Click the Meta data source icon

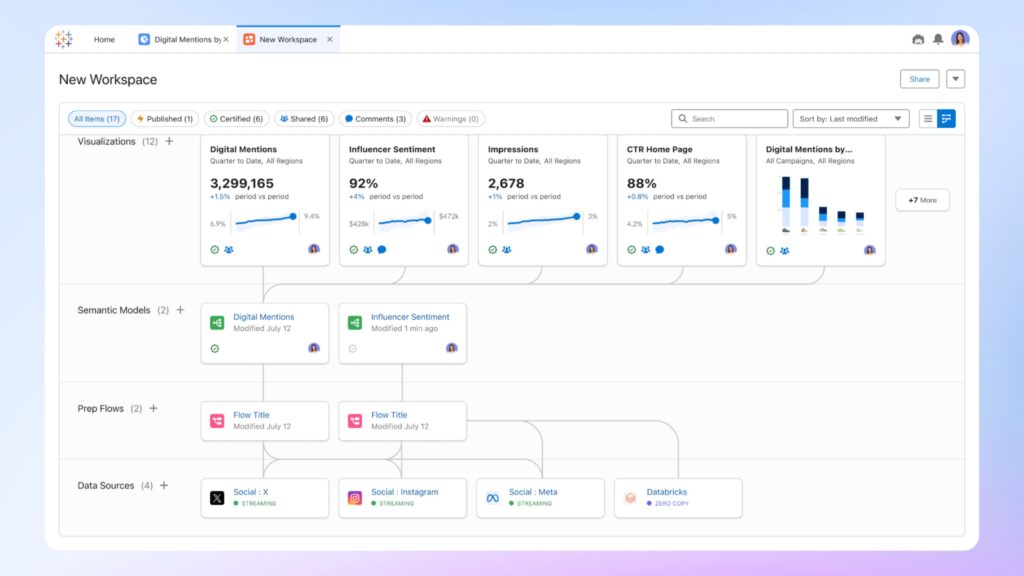click(492, 498)
